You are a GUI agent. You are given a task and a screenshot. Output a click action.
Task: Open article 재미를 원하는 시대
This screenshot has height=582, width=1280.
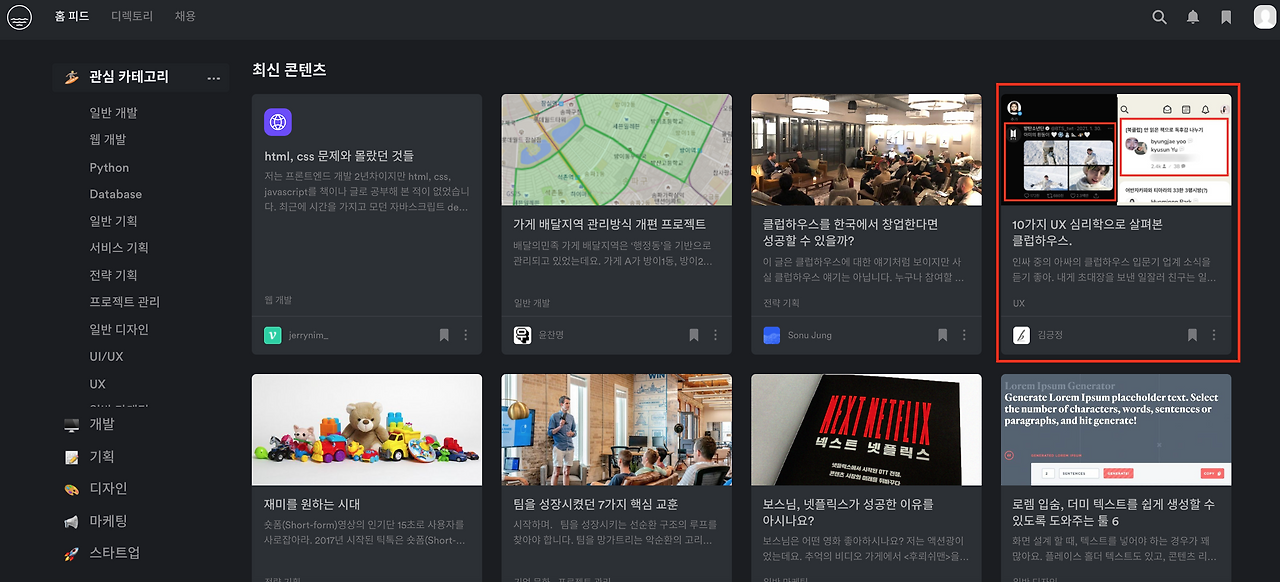pos(312,504)
